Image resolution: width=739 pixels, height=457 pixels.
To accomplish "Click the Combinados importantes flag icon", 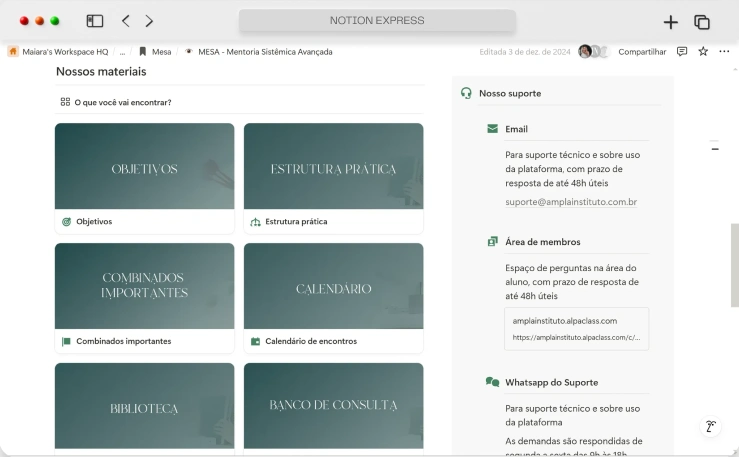I will (x=66, y=341).
